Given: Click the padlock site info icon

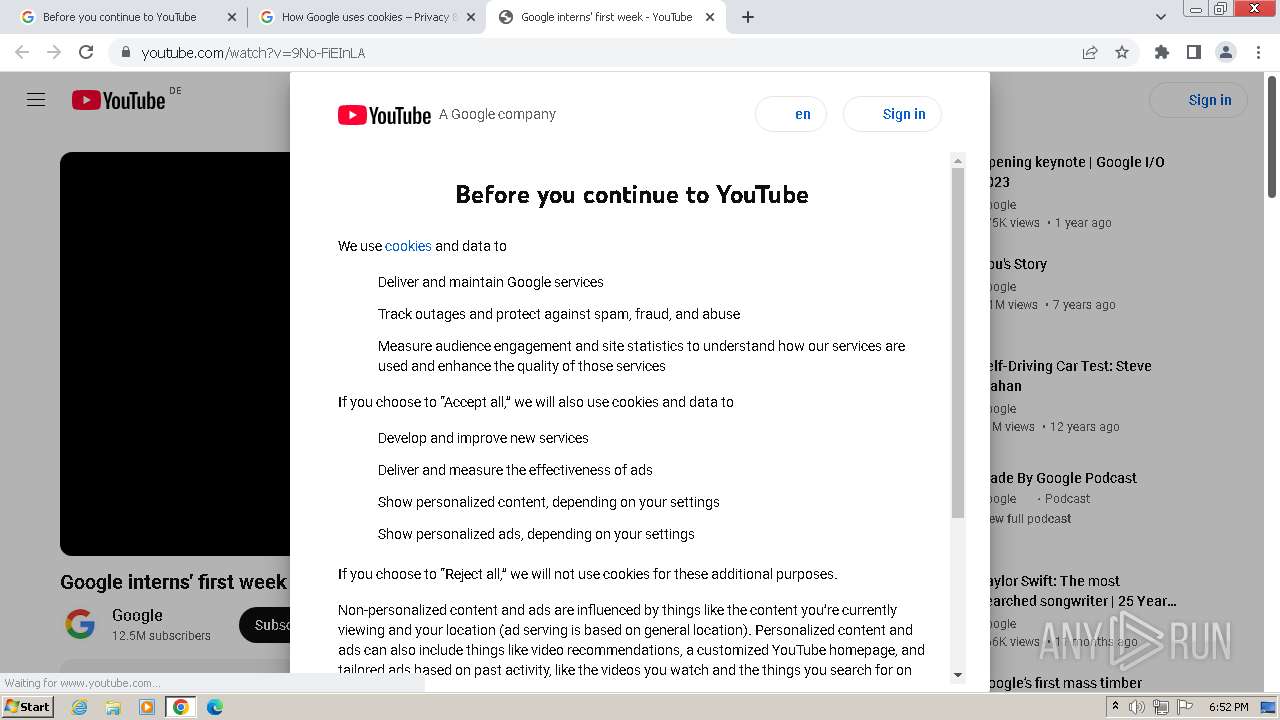Looking at the screenshot, I should pos(125,52).
